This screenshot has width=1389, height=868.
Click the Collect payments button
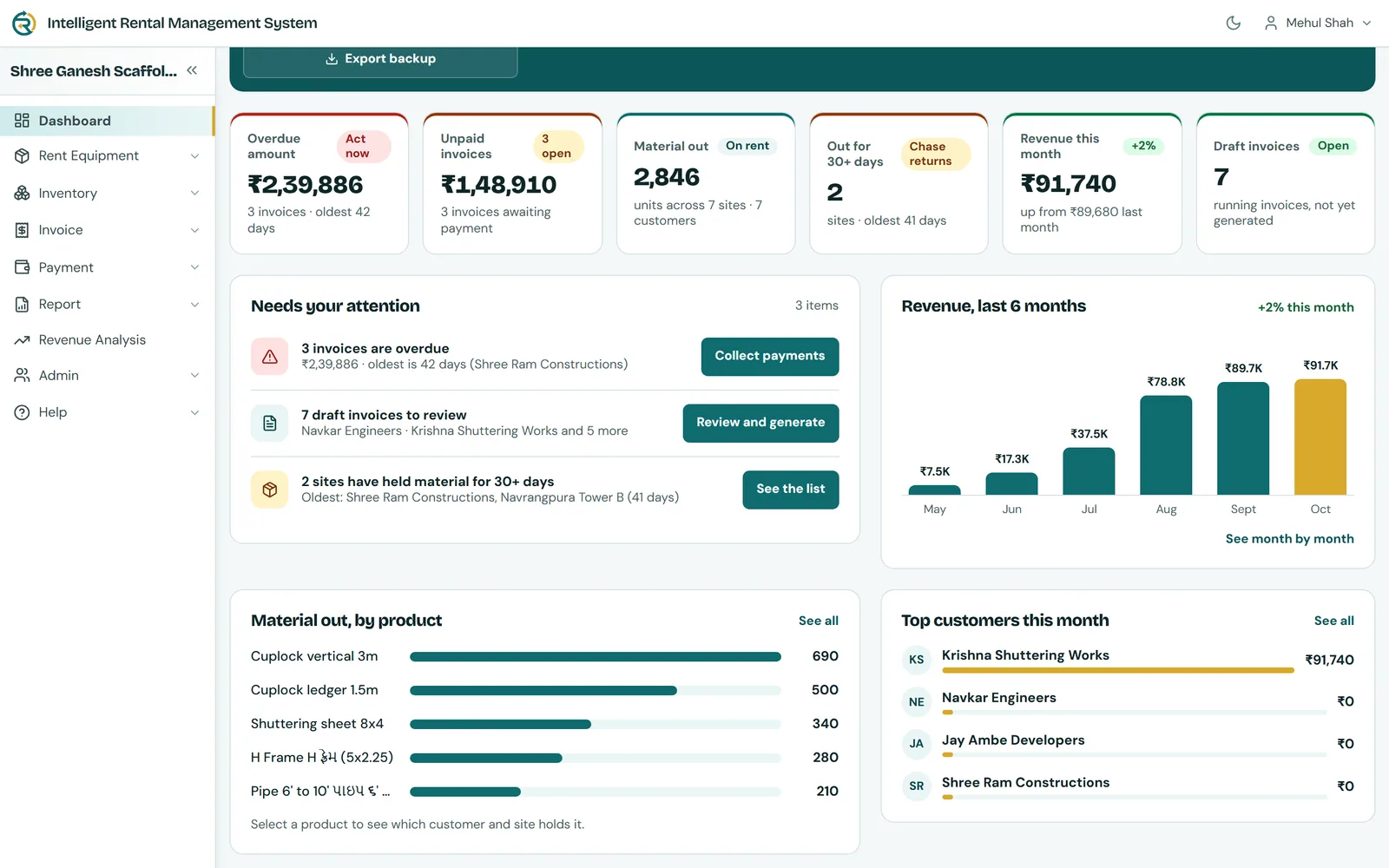[x=770, y=357]
